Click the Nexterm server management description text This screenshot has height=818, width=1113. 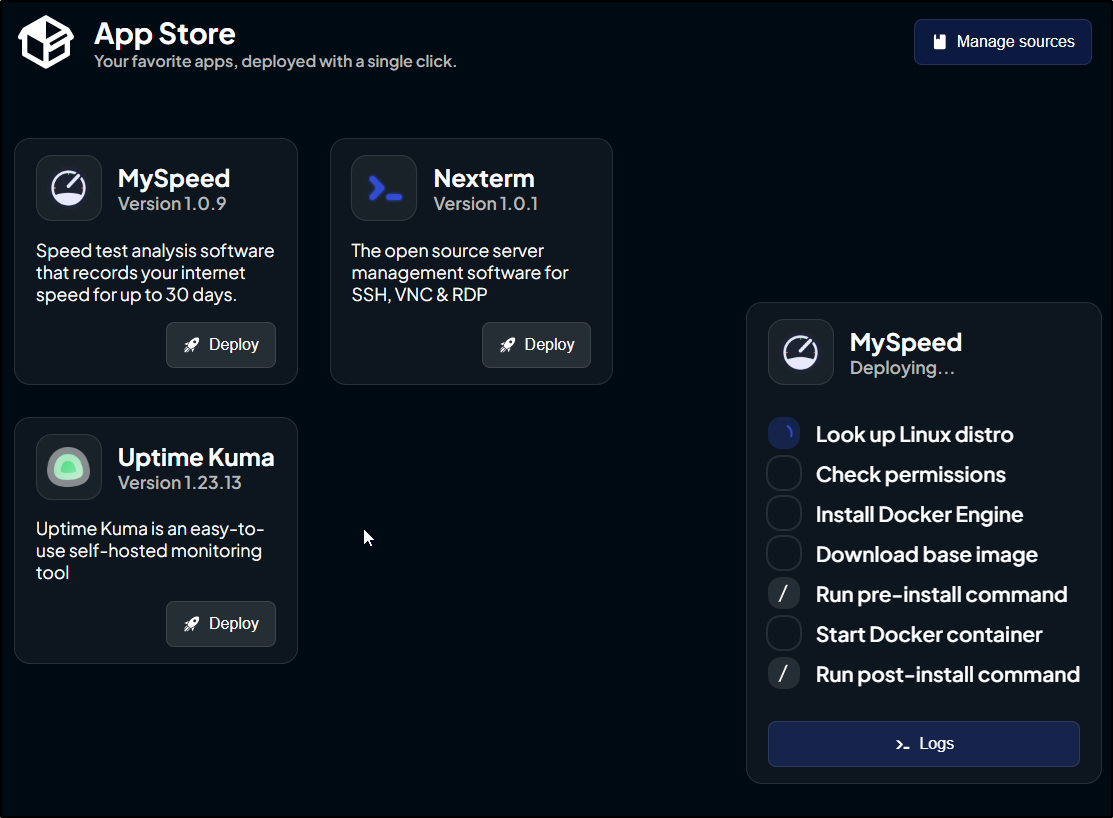tap(460, 273)
